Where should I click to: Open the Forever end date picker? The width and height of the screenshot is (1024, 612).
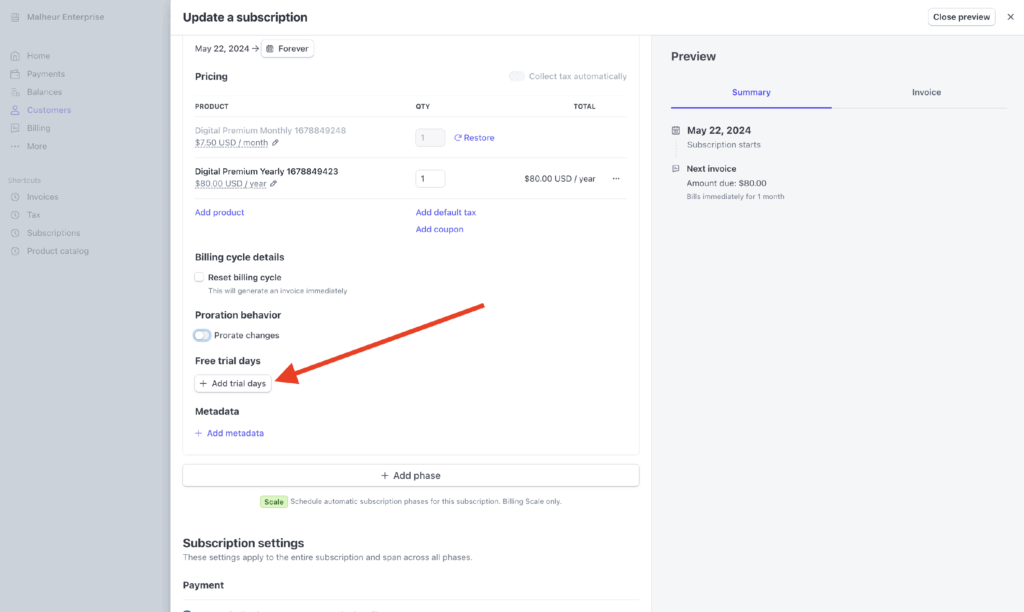click(287, 48)
